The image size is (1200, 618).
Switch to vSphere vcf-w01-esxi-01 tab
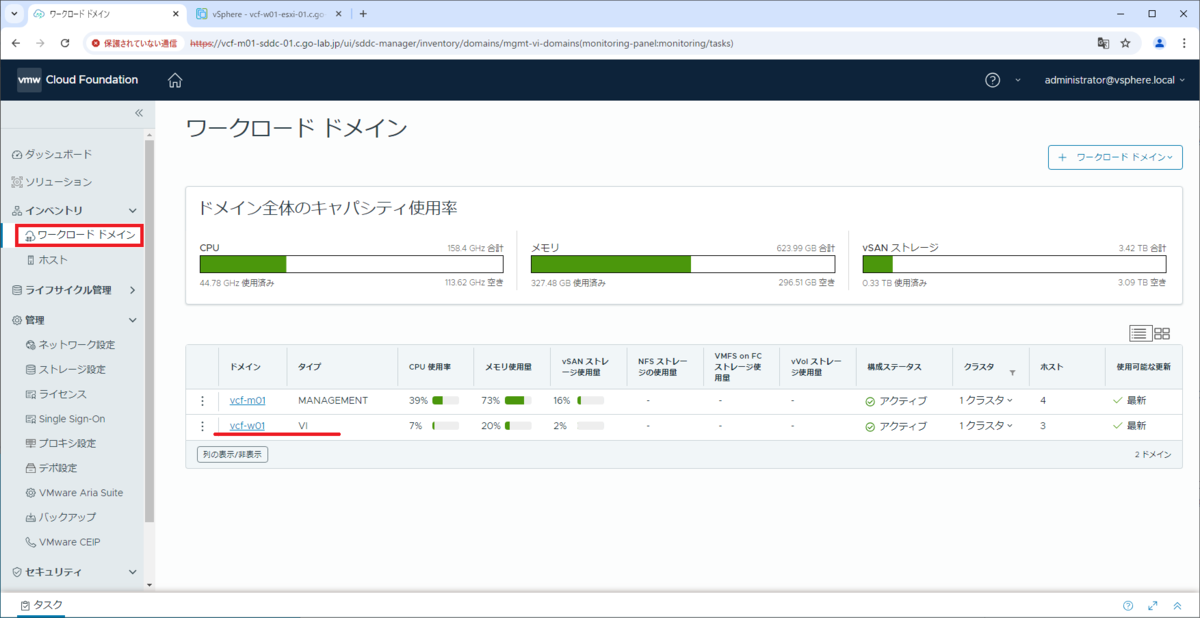point(268,14)
